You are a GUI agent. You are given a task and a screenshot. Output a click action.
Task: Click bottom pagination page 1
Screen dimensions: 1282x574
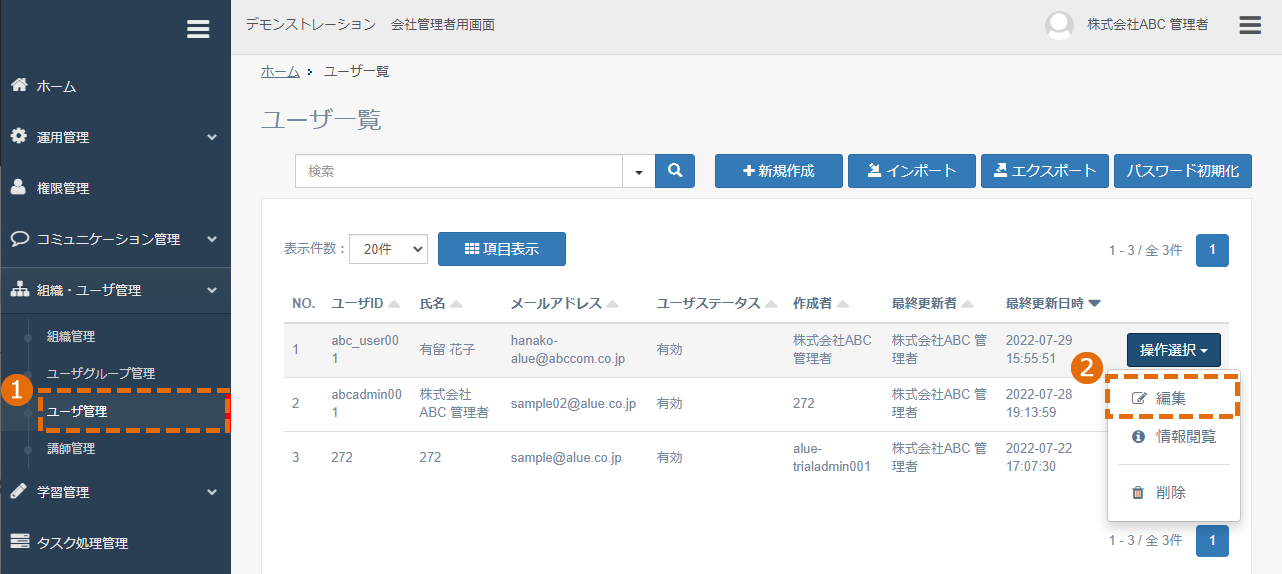(1212, 541)
